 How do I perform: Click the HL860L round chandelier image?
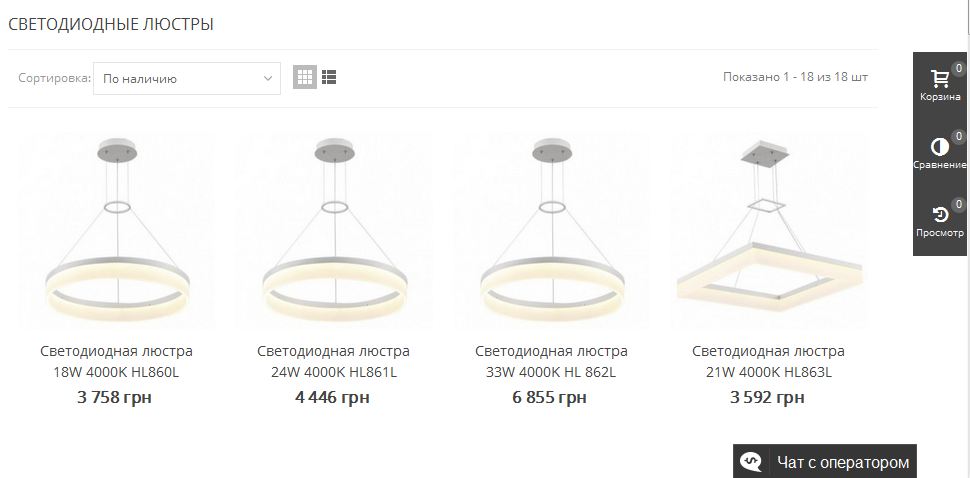click(x=116, y=230)
